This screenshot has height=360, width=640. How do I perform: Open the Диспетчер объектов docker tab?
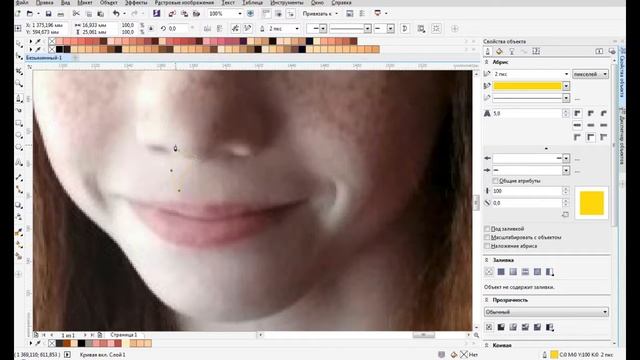[x=622, y=137]
